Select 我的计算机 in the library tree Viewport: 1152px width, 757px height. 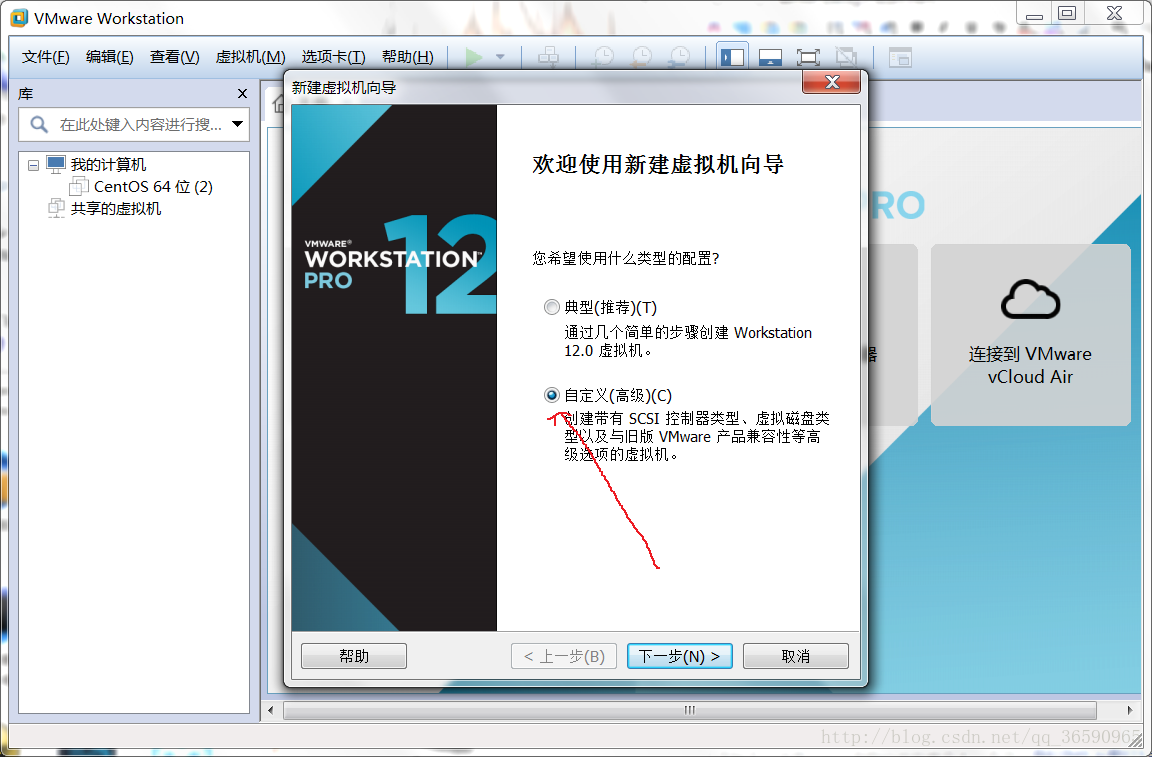click(108, 165)
